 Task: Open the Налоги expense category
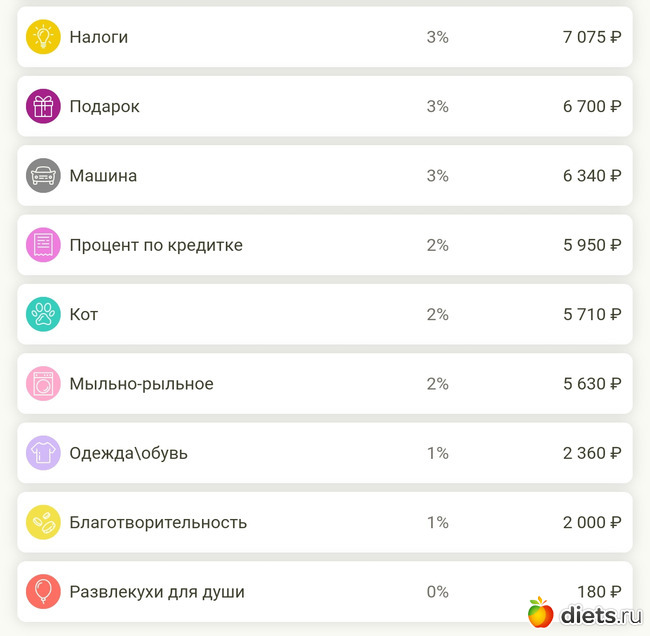pos(98,37)
